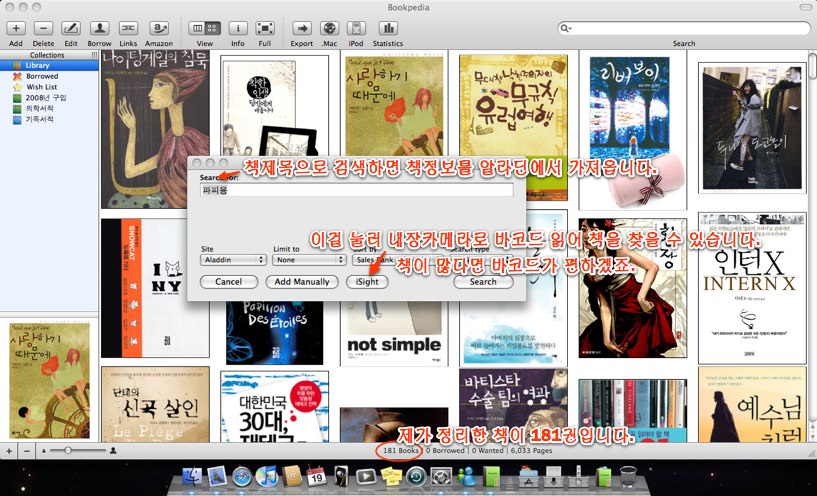This screenshot has width=817, height=496.
Task: Click the Amazon toolbar icon
Action: click(158, 28)
